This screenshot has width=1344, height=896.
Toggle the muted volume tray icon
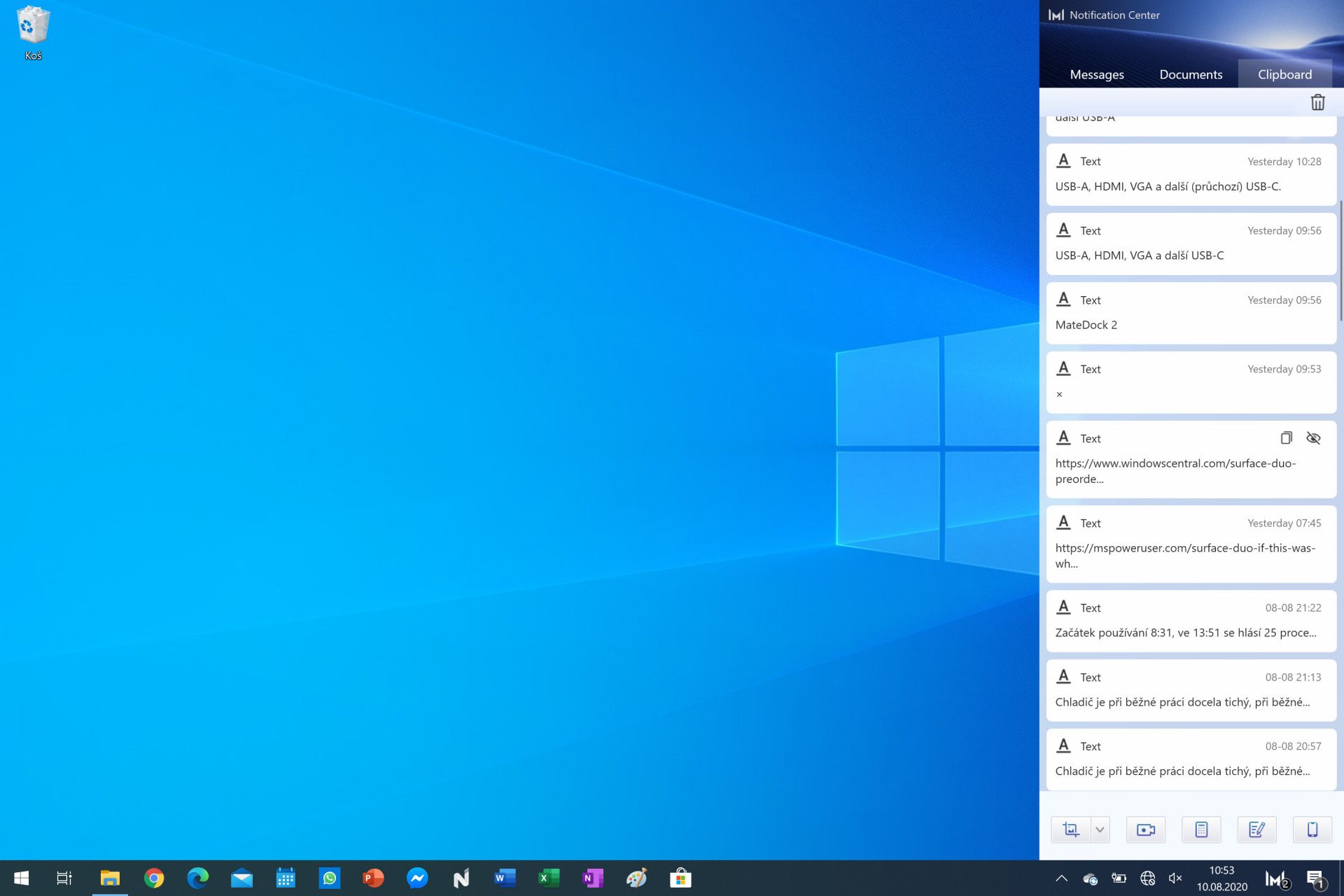(x=1175, y=878)
